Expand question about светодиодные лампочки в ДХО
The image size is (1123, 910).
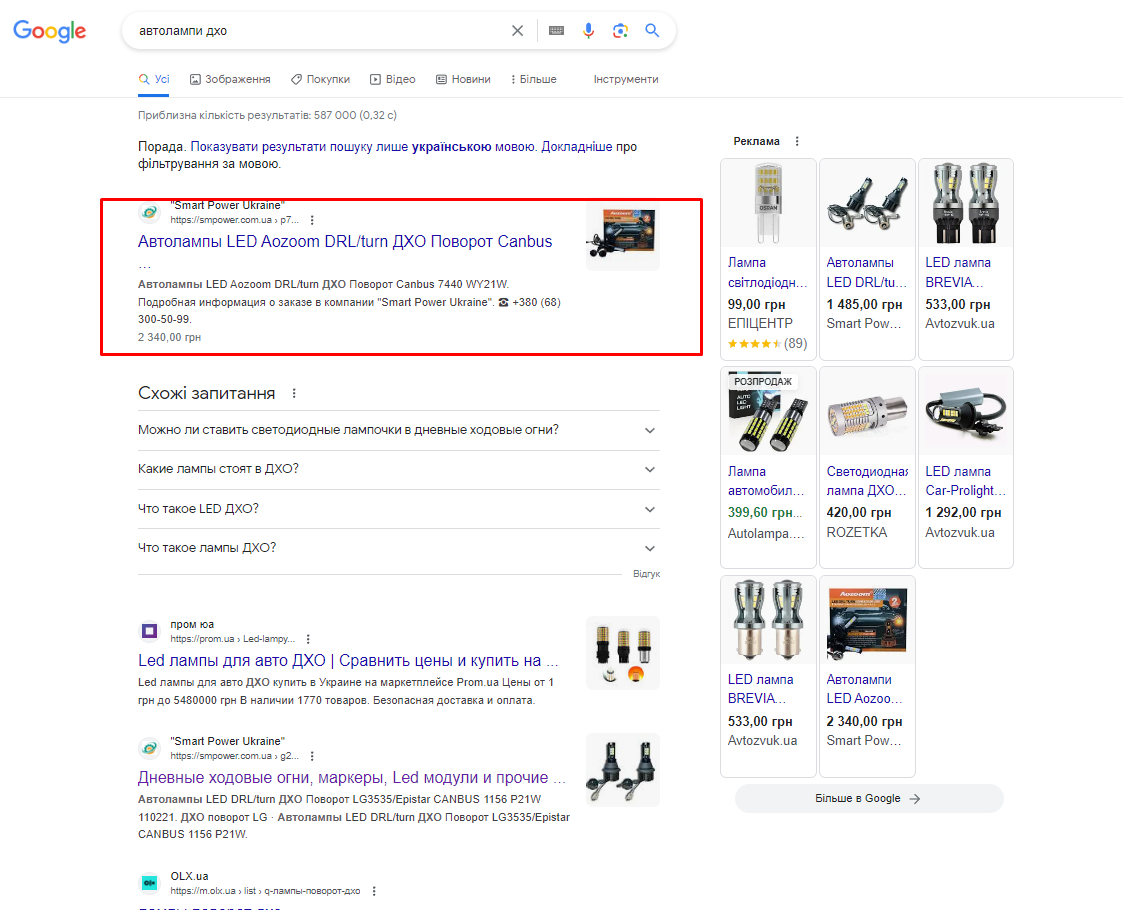398,430
